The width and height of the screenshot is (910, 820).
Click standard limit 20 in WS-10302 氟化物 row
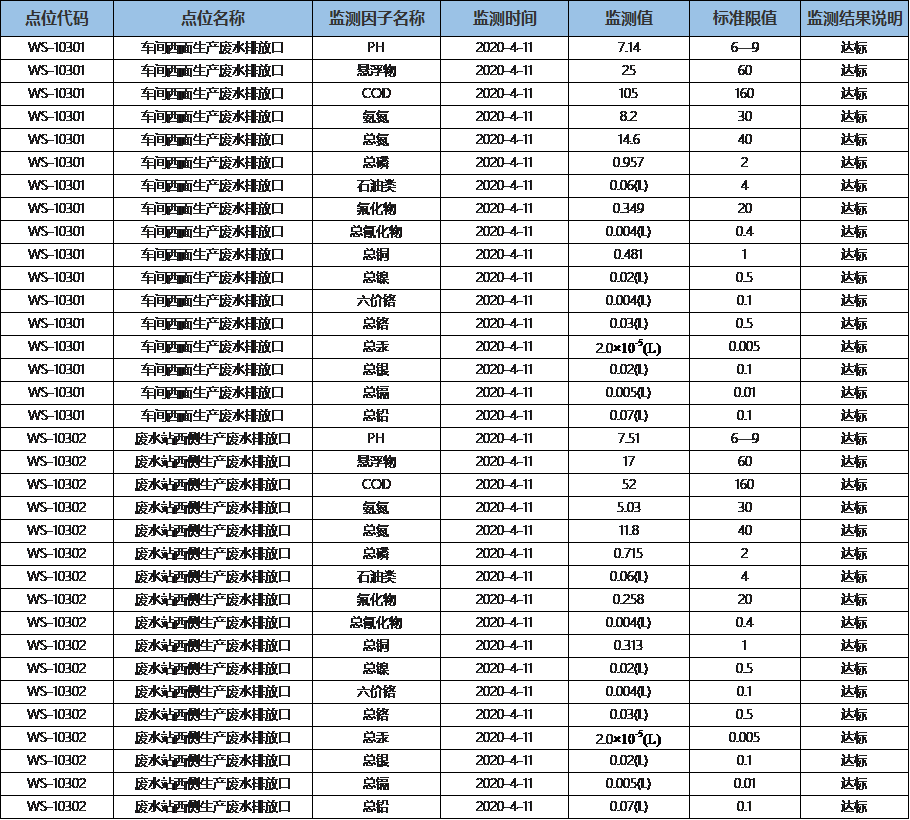click(745, 599)
